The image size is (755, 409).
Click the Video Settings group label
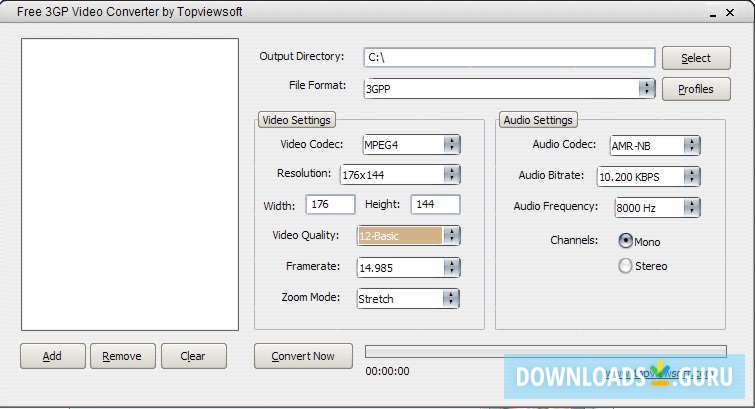coord(297,120)
